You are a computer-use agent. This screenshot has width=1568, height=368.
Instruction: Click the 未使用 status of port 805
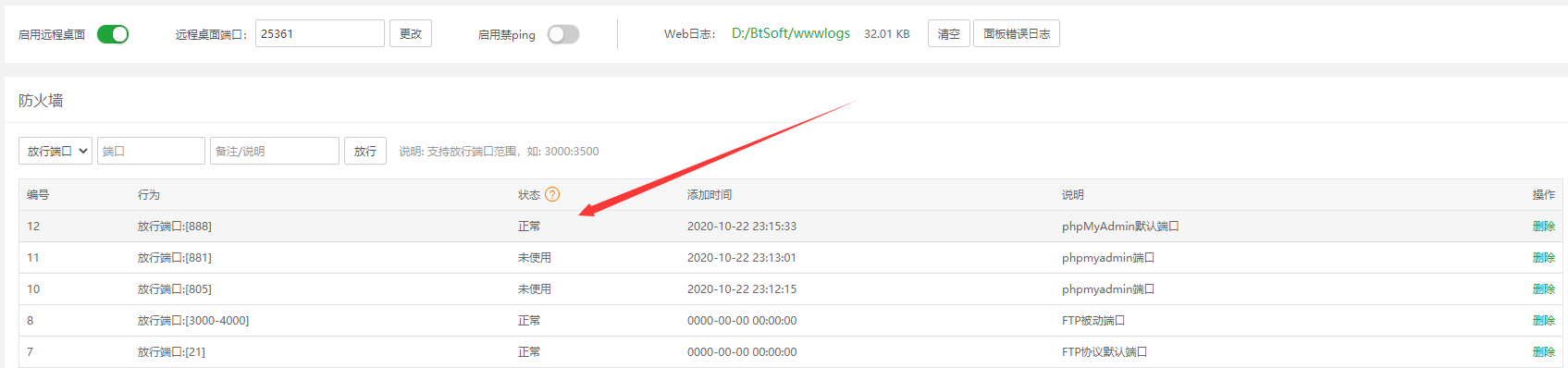[535, 289]
